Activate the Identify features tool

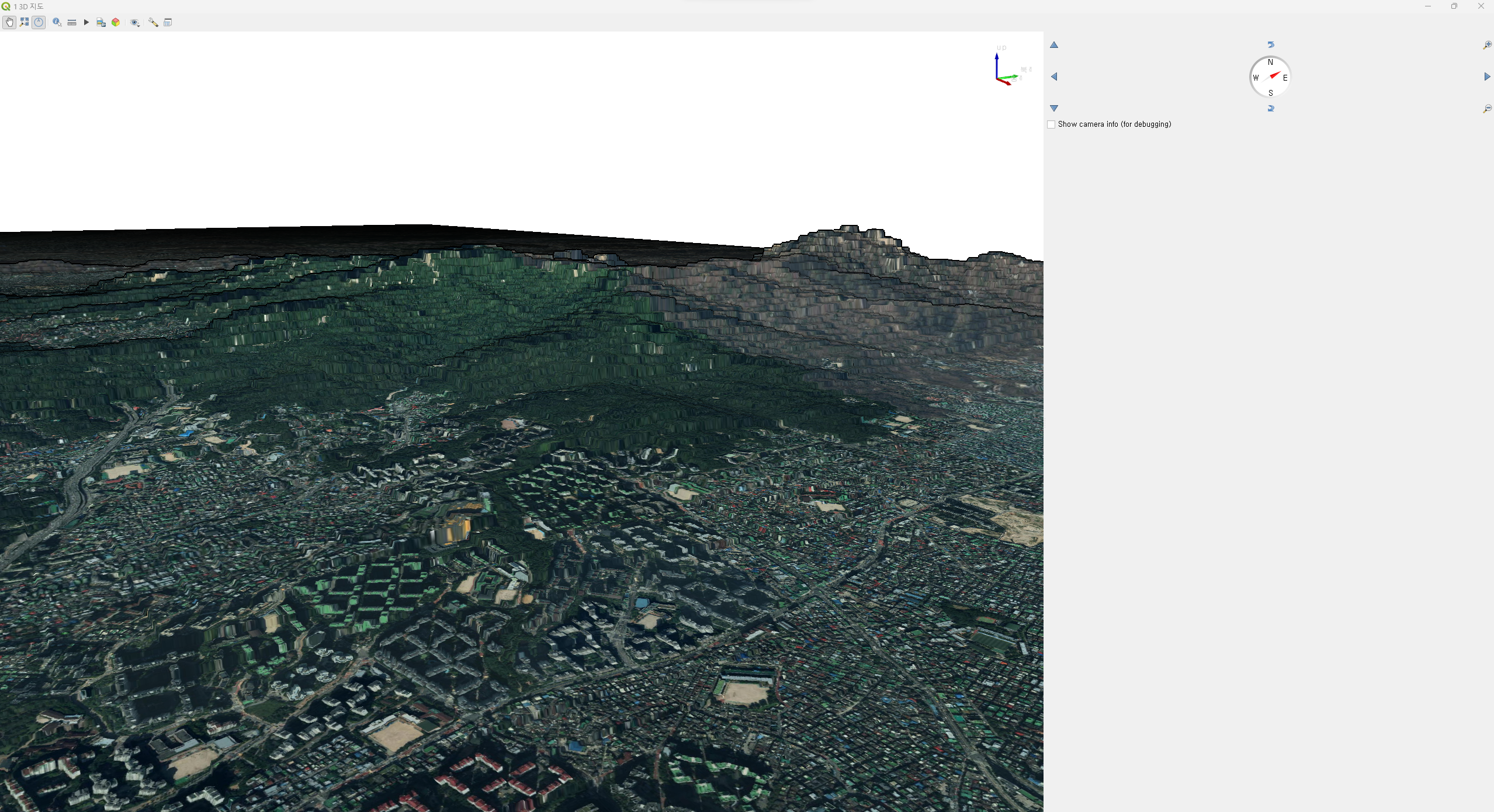(57, 22)
